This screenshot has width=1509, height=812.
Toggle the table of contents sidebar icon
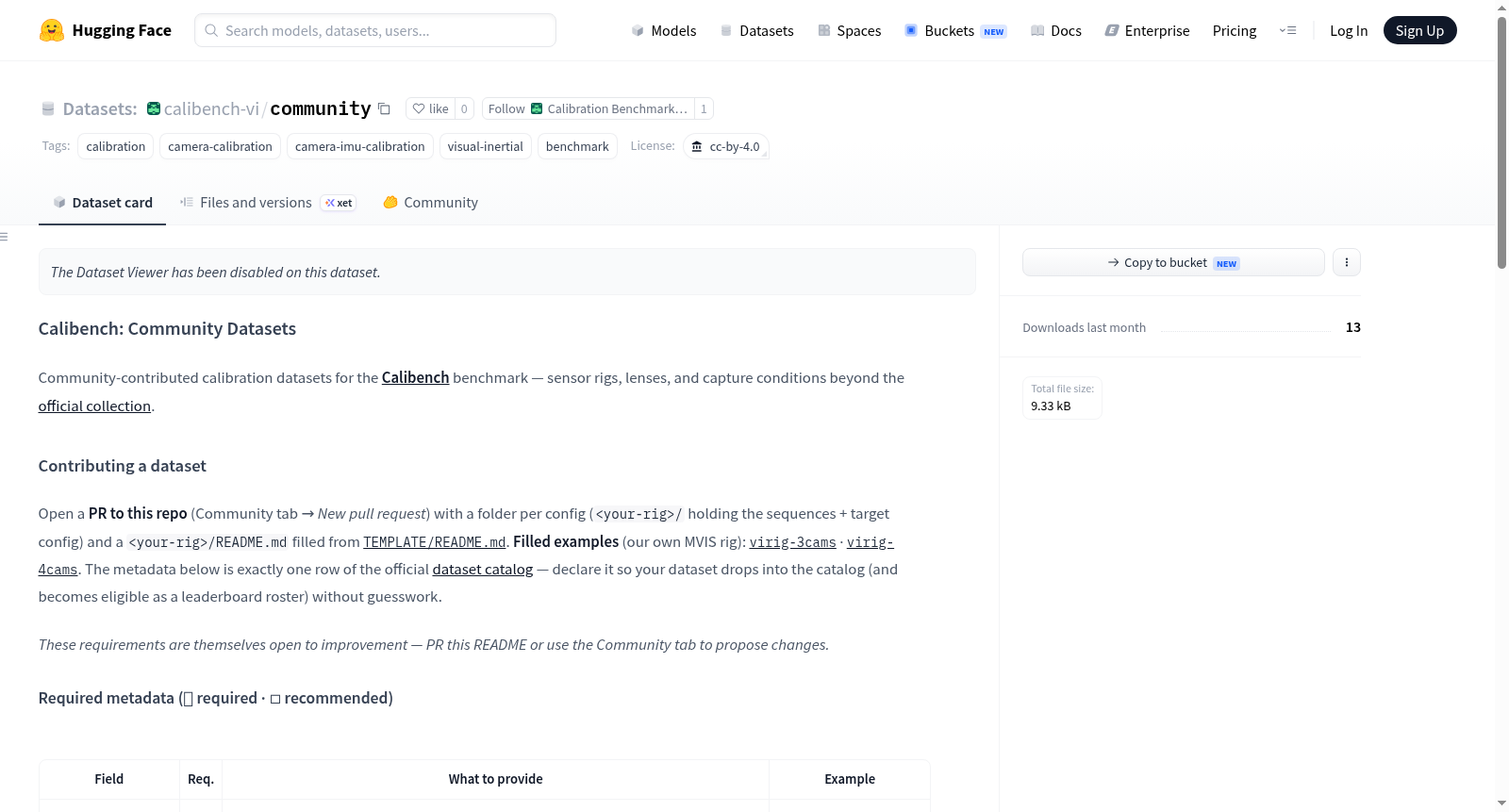tap(4, 237)
